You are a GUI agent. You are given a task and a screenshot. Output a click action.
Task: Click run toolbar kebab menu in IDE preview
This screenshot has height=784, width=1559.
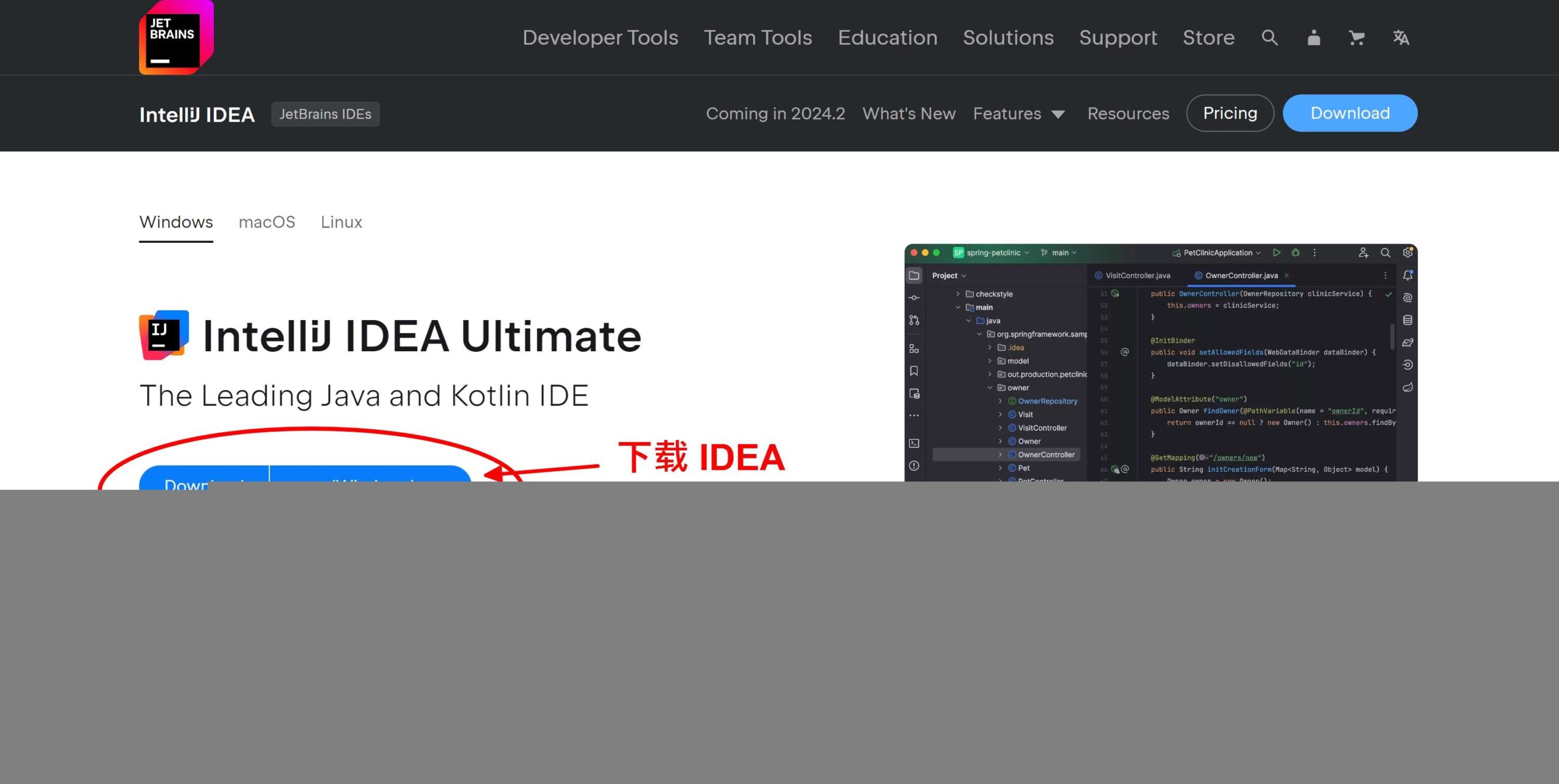(x=1315, y=253)
